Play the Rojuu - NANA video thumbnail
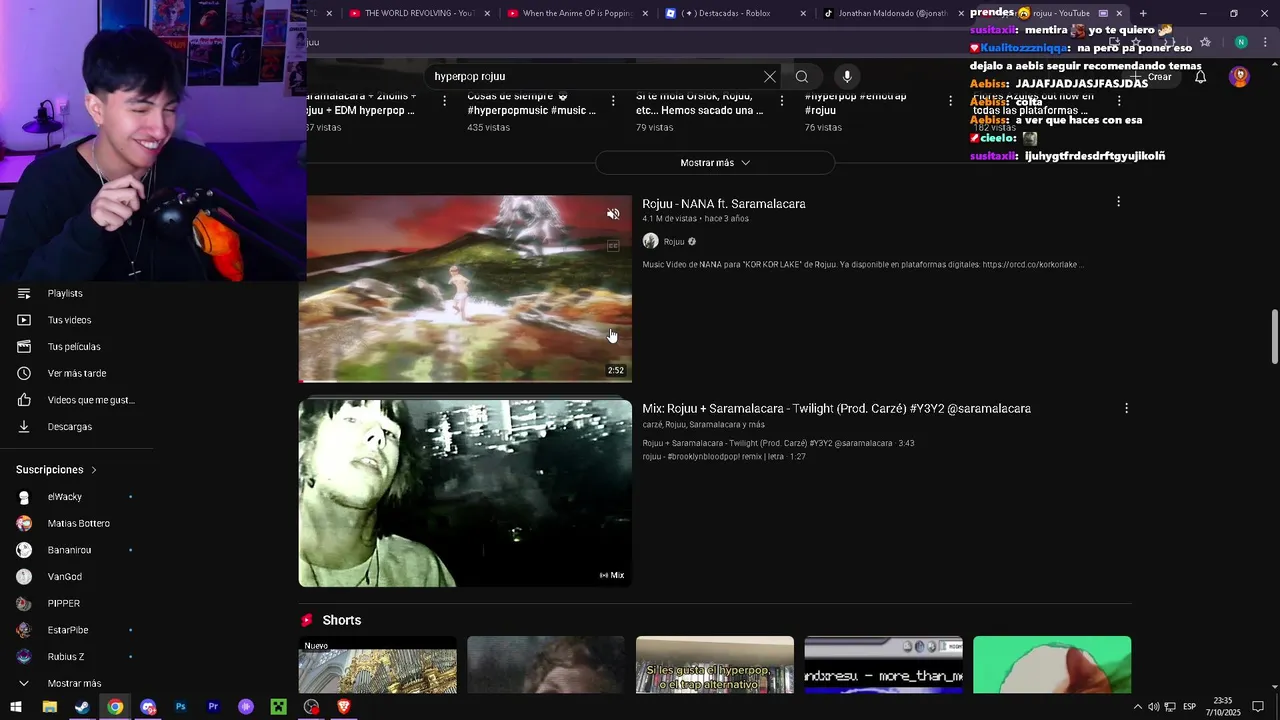This screenshot has height=720, width=1280. pos(465,289)
